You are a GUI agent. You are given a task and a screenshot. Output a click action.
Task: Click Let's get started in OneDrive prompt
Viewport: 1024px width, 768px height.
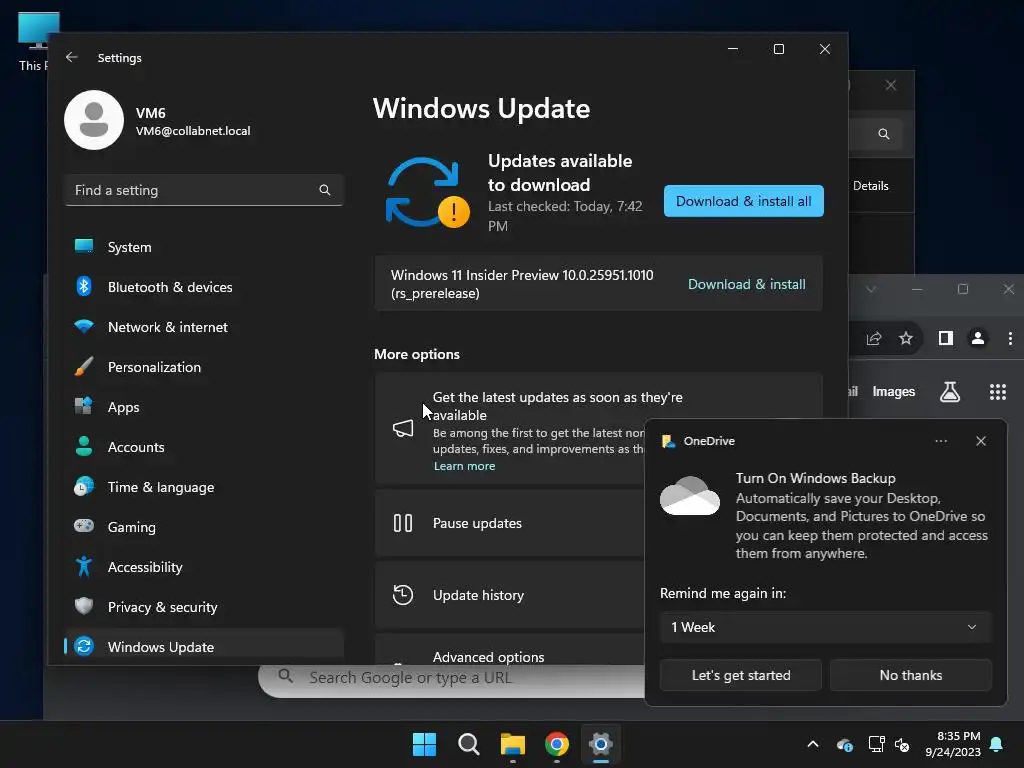click(741, 675)
